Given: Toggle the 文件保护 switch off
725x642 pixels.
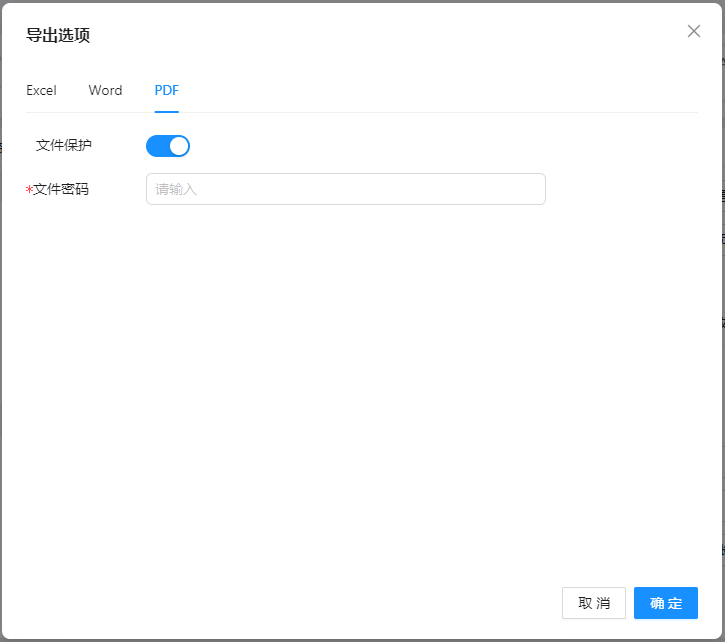Looking at the screenshot, I should pyautogui.click(x=167, y=146).
